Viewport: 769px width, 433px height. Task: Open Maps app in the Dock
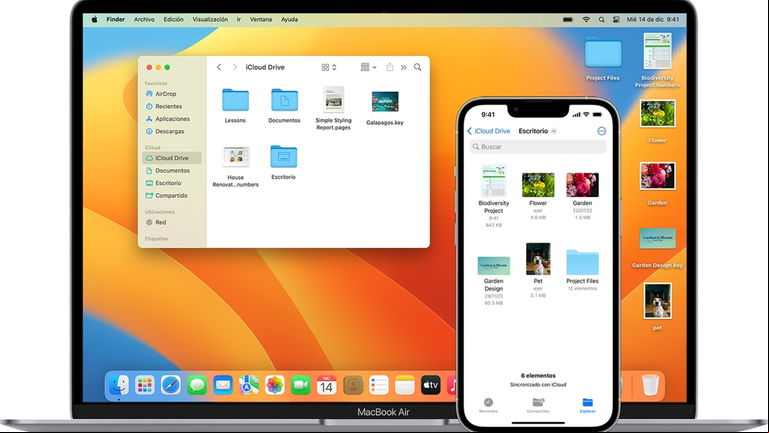click(x=249, y=385)
